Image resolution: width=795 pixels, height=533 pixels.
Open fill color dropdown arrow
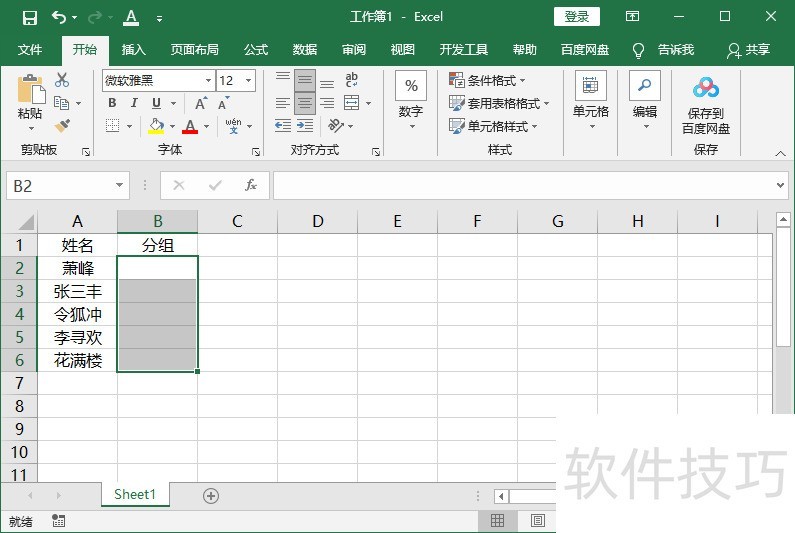[x=172, y=126]
